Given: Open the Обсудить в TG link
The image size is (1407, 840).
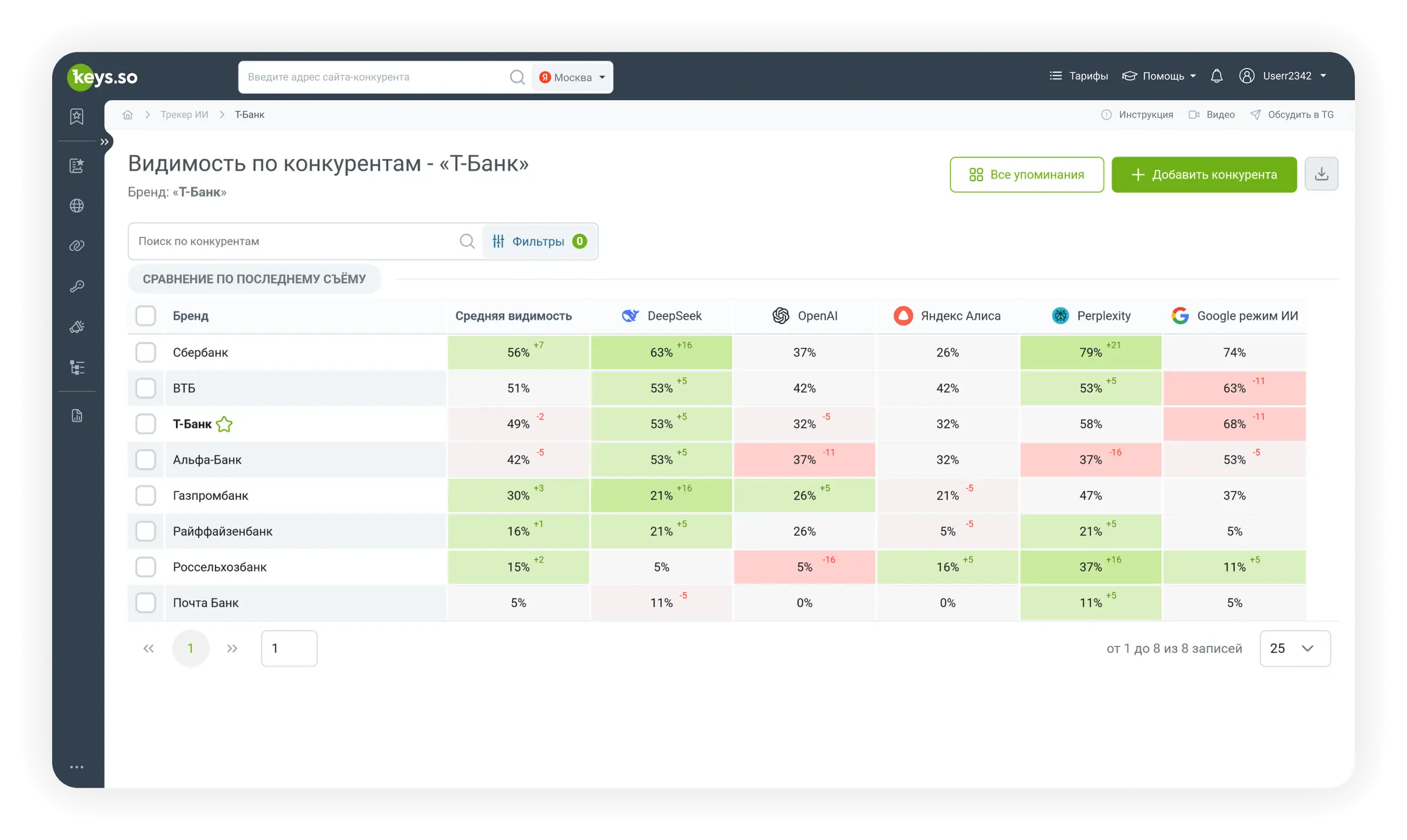Looking at the screenshot, I should (x=1292, y=114).
